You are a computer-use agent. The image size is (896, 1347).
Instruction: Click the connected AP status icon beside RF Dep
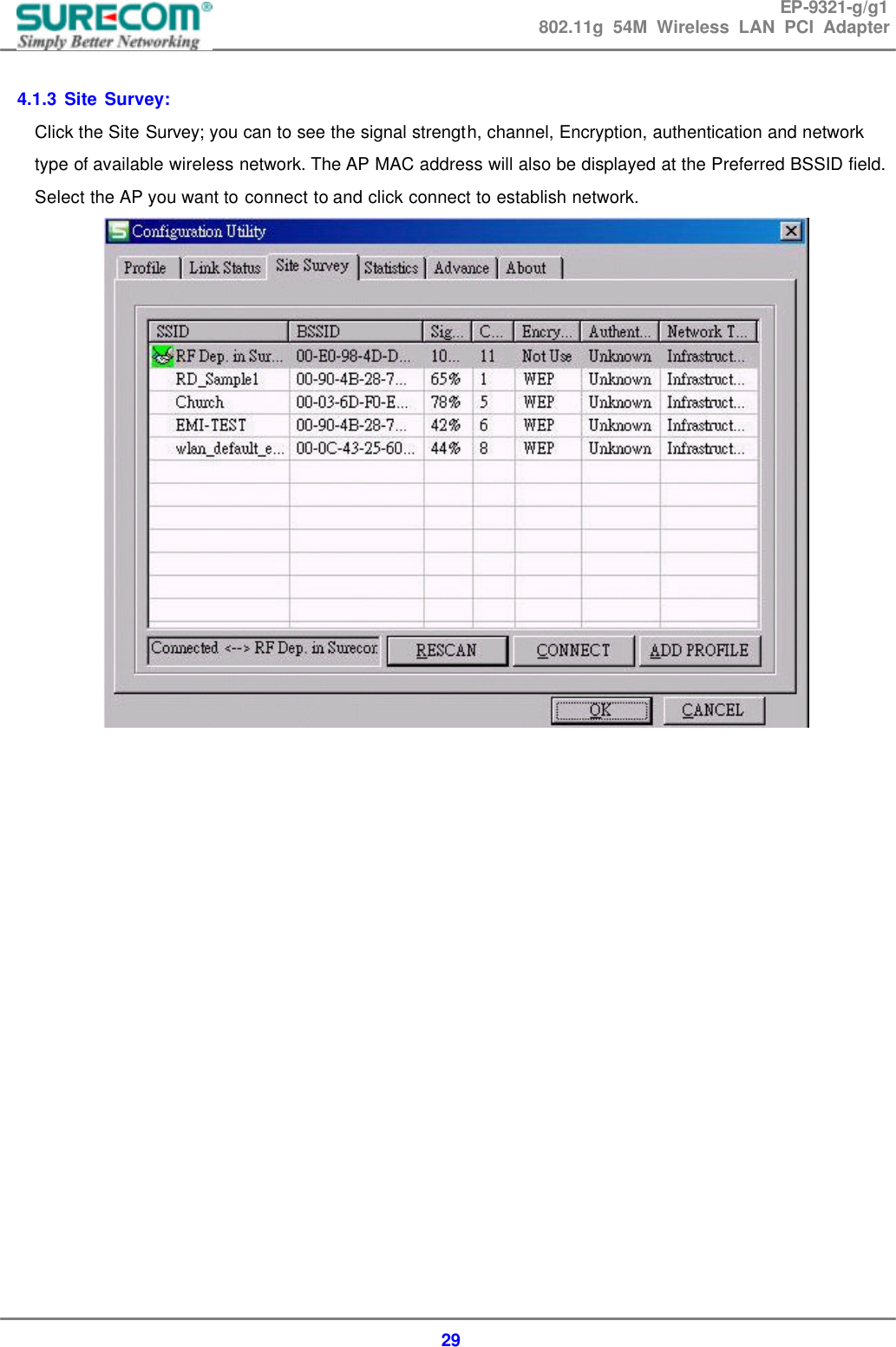(x=163, y=356)
